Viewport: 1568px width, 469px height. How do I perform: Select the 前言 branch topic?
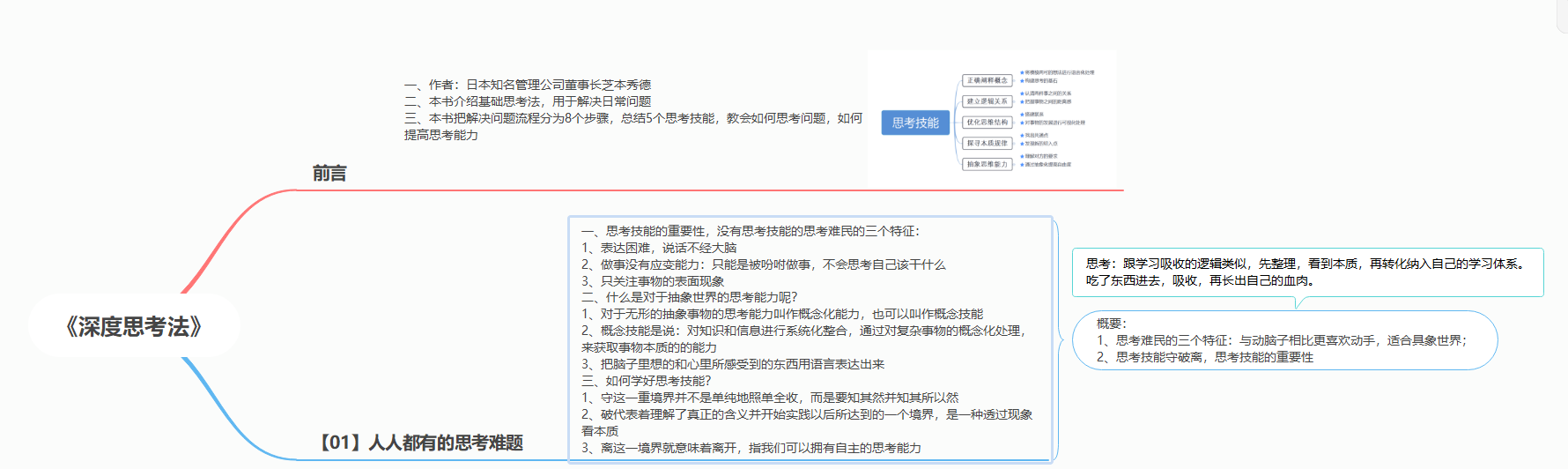pos(329,174)
